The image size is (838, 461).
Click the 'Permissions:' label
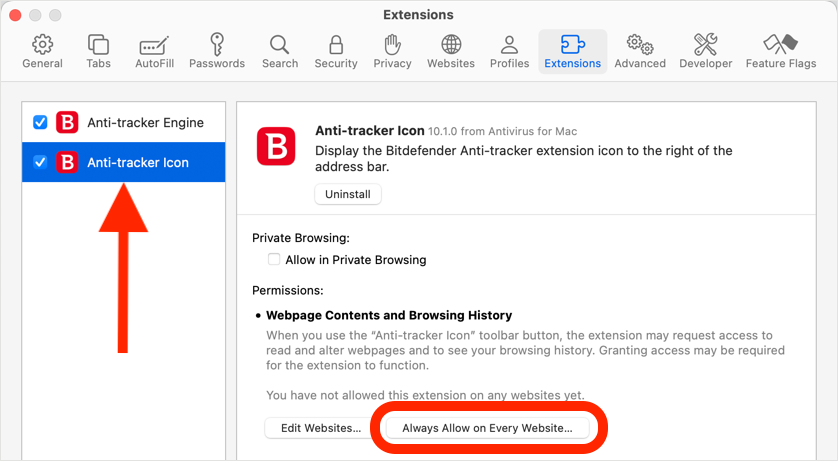288,291
